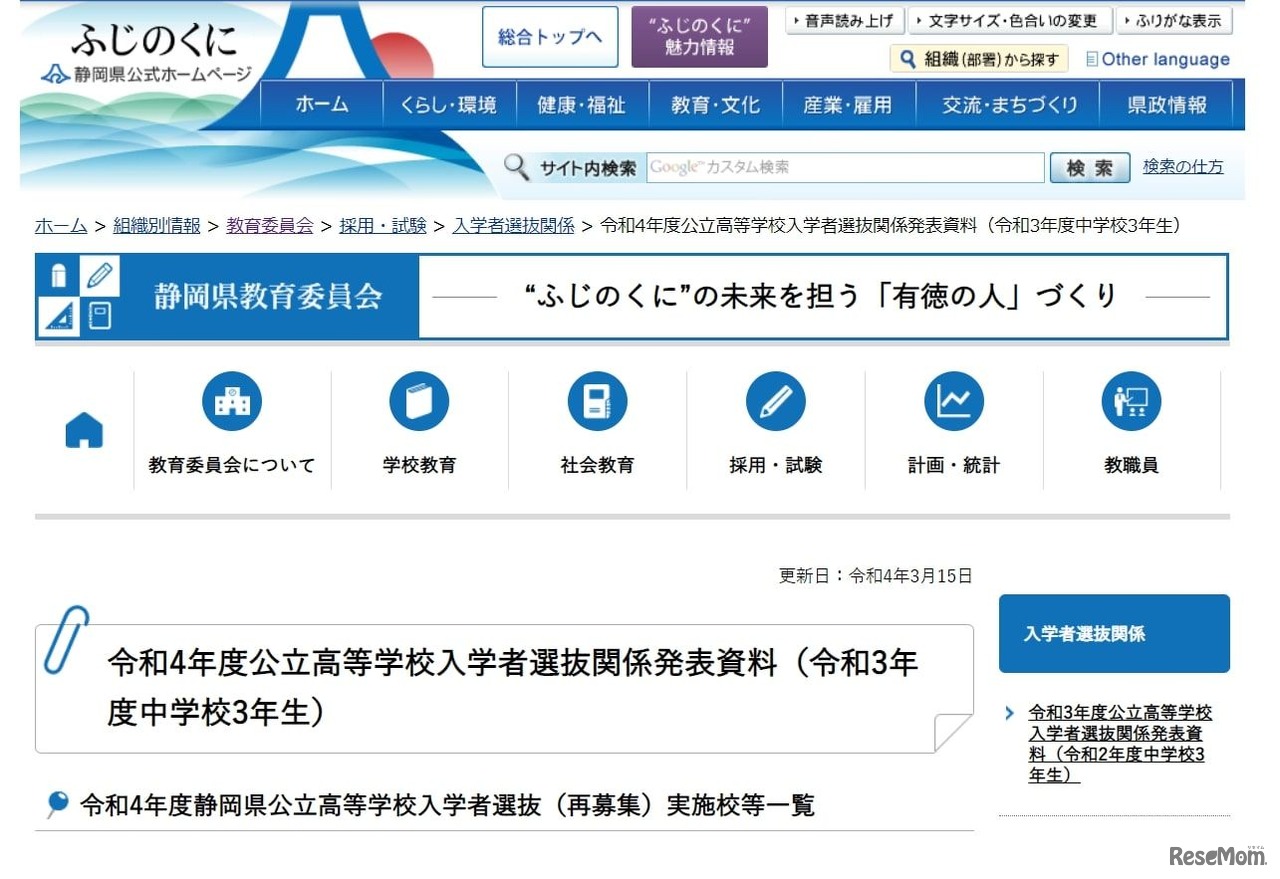
Task: Click ホーム breadcrumb link
Action: (x=61, y=225)
